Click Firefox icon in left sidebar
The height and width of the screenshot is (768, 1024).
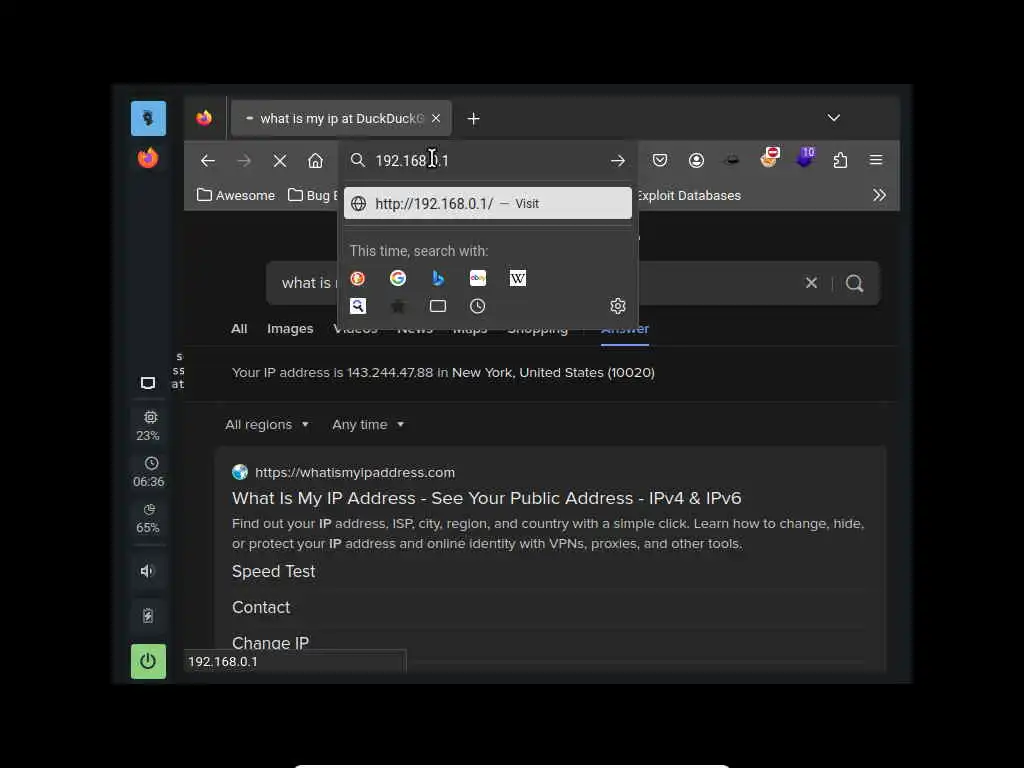[148, 158]
